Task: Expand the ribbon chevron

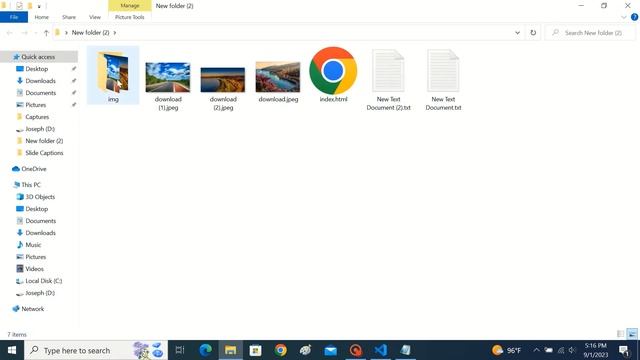Action: tap(623, 17)
